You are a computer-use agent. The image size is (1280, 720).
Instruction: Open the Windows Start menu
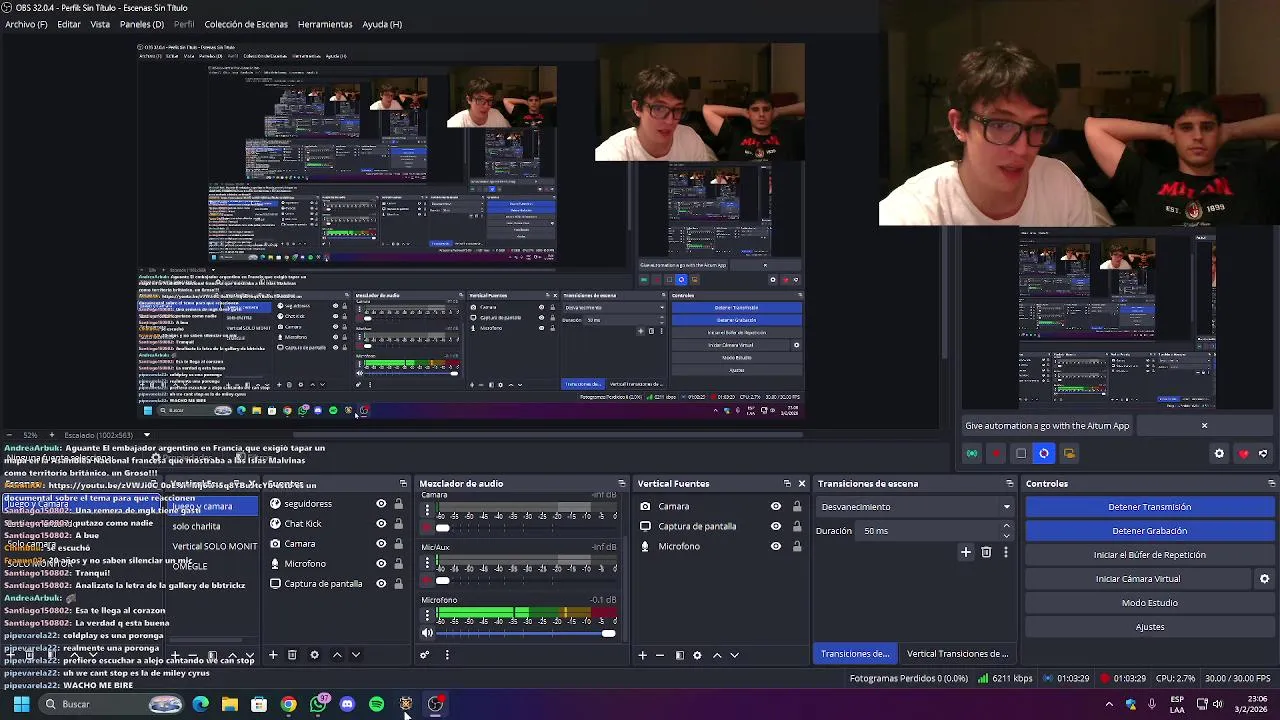[x=21, y=704]
